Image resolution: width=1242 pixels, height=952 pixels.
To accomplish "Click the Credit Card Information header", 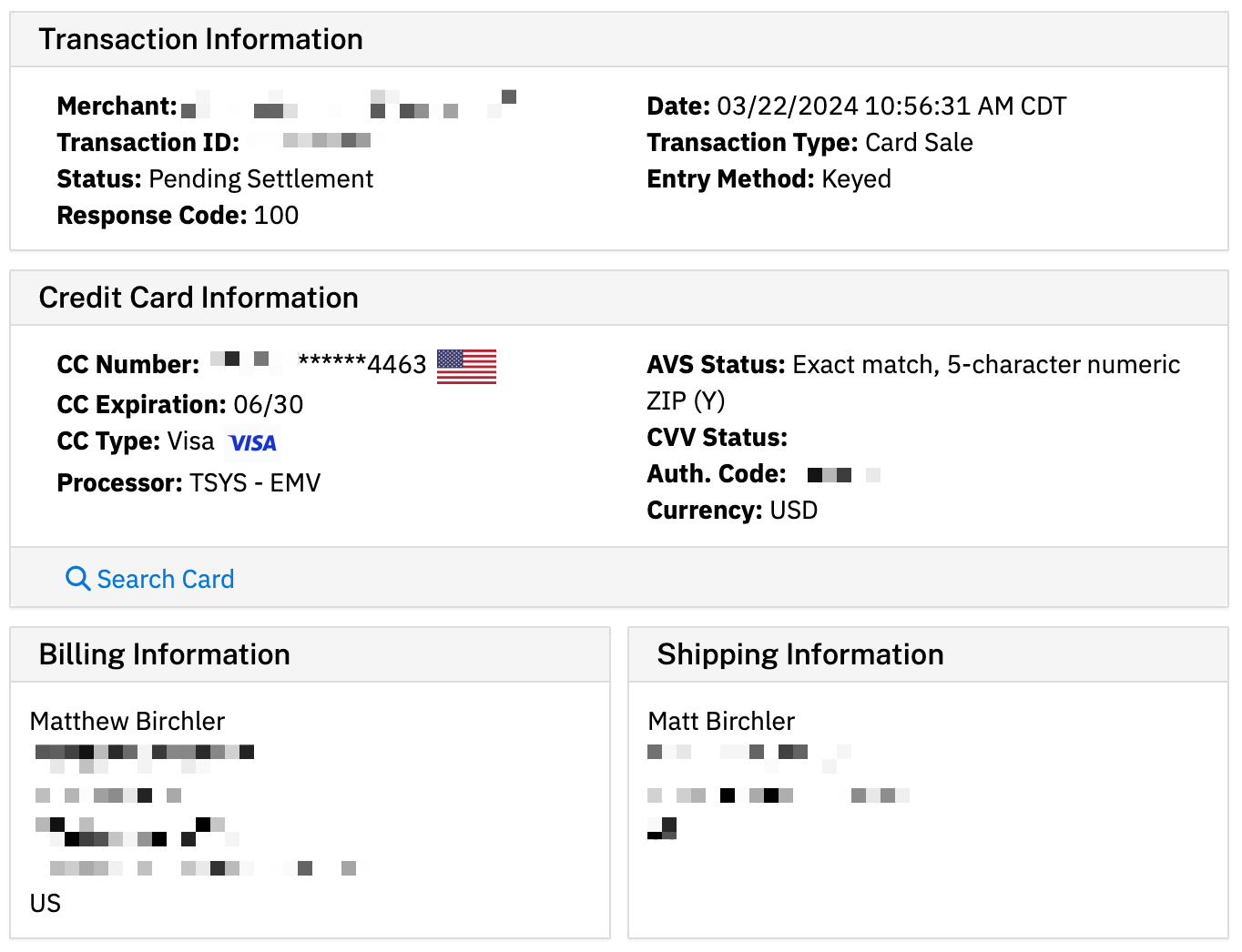I will [199, 298].
